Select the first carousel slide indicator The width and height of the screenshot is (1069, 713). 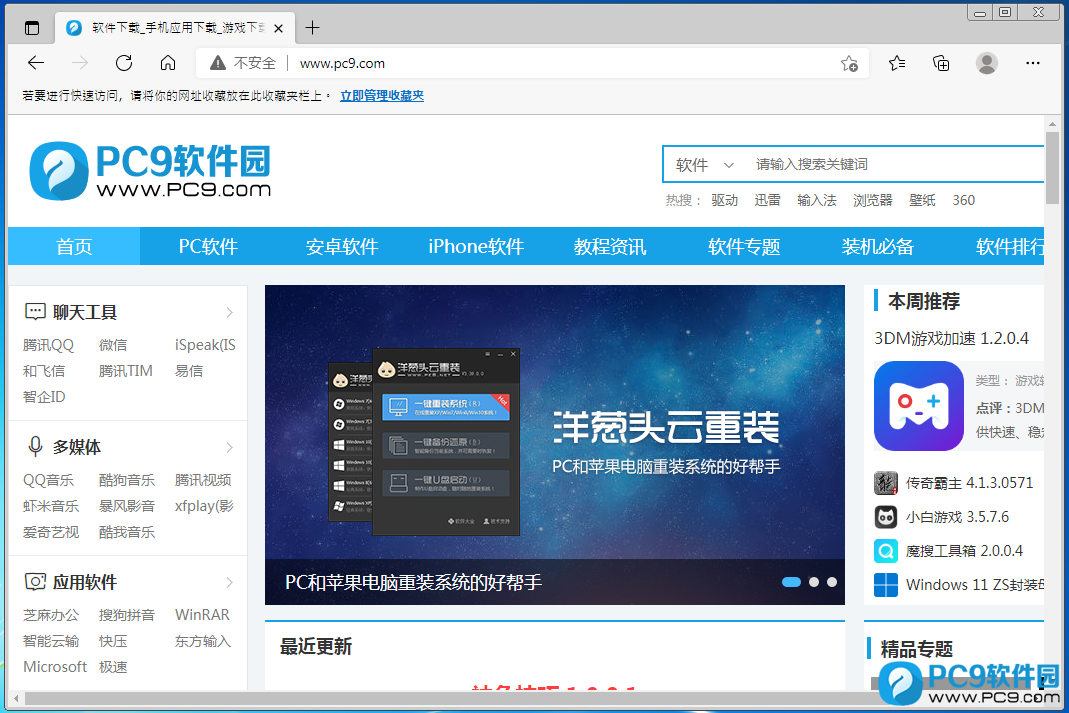pyautogui.click(x=791, y=582)
